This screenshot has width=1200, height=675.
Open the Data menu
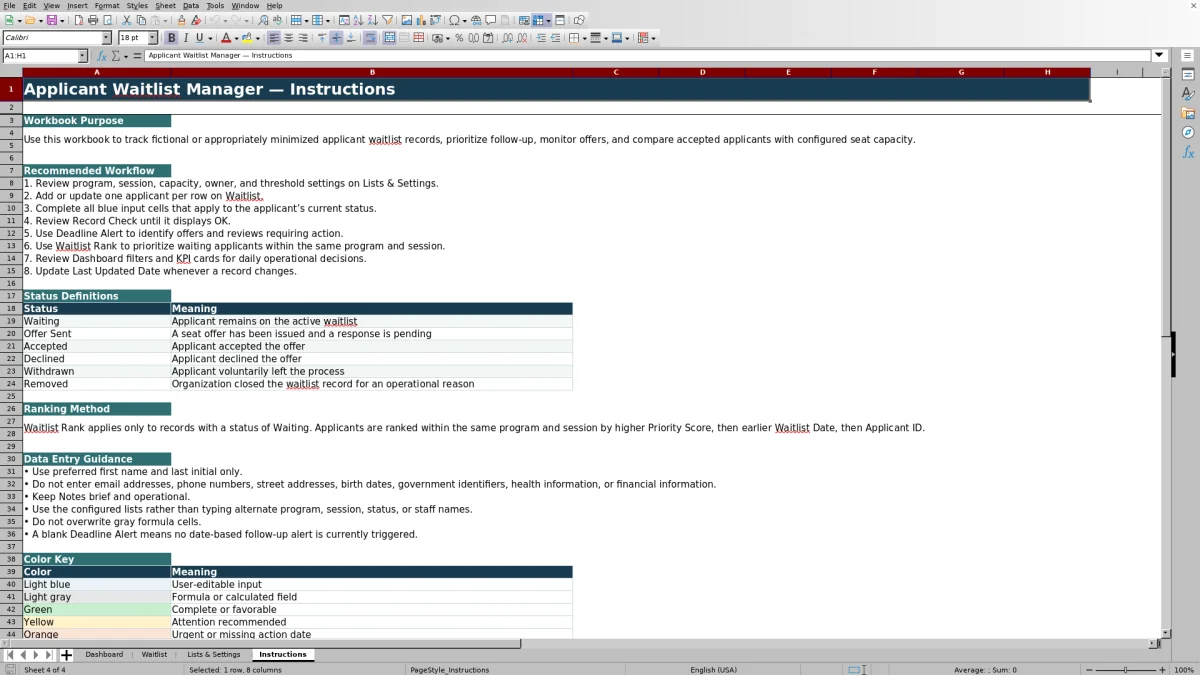190,5
